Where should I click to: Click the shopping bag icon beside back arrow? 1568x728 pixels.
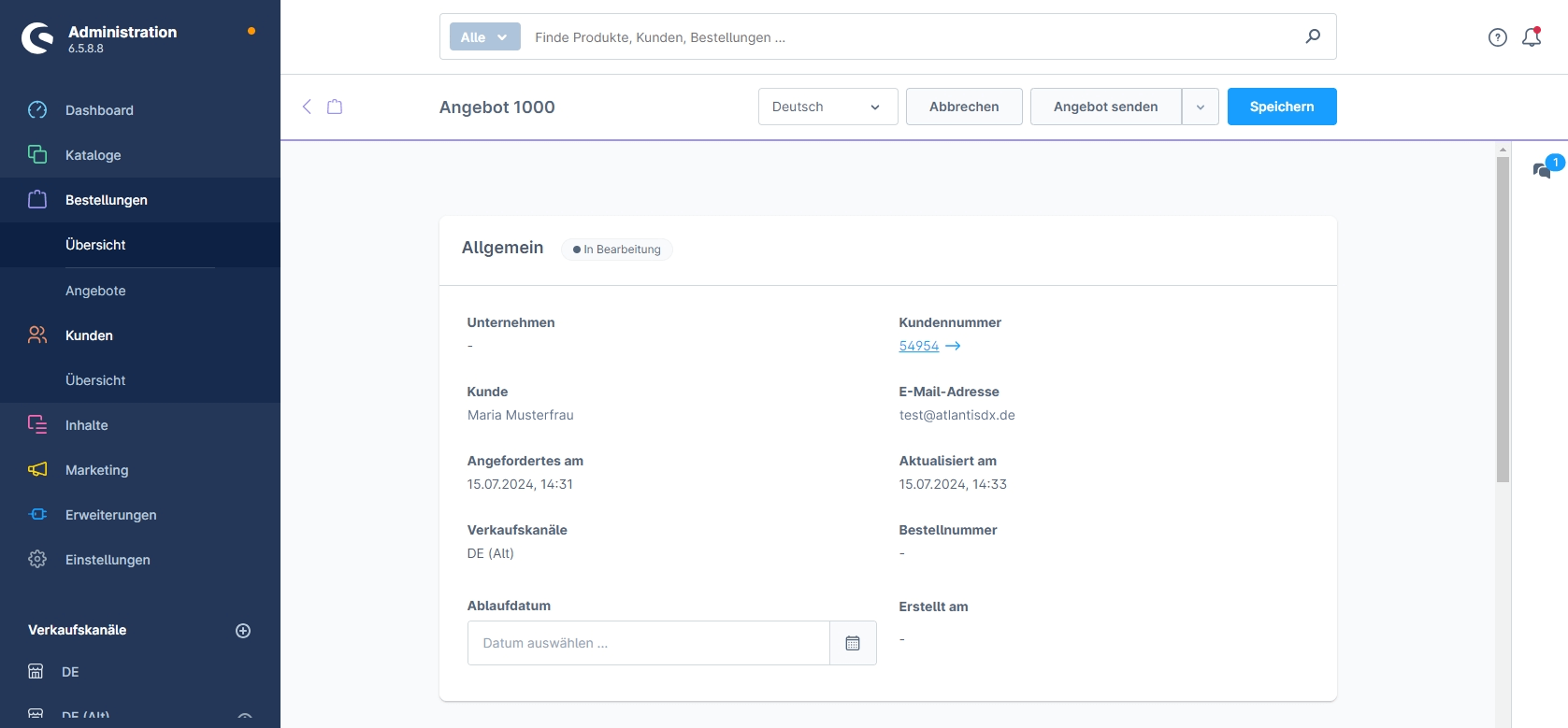click(x=335, y=107)
